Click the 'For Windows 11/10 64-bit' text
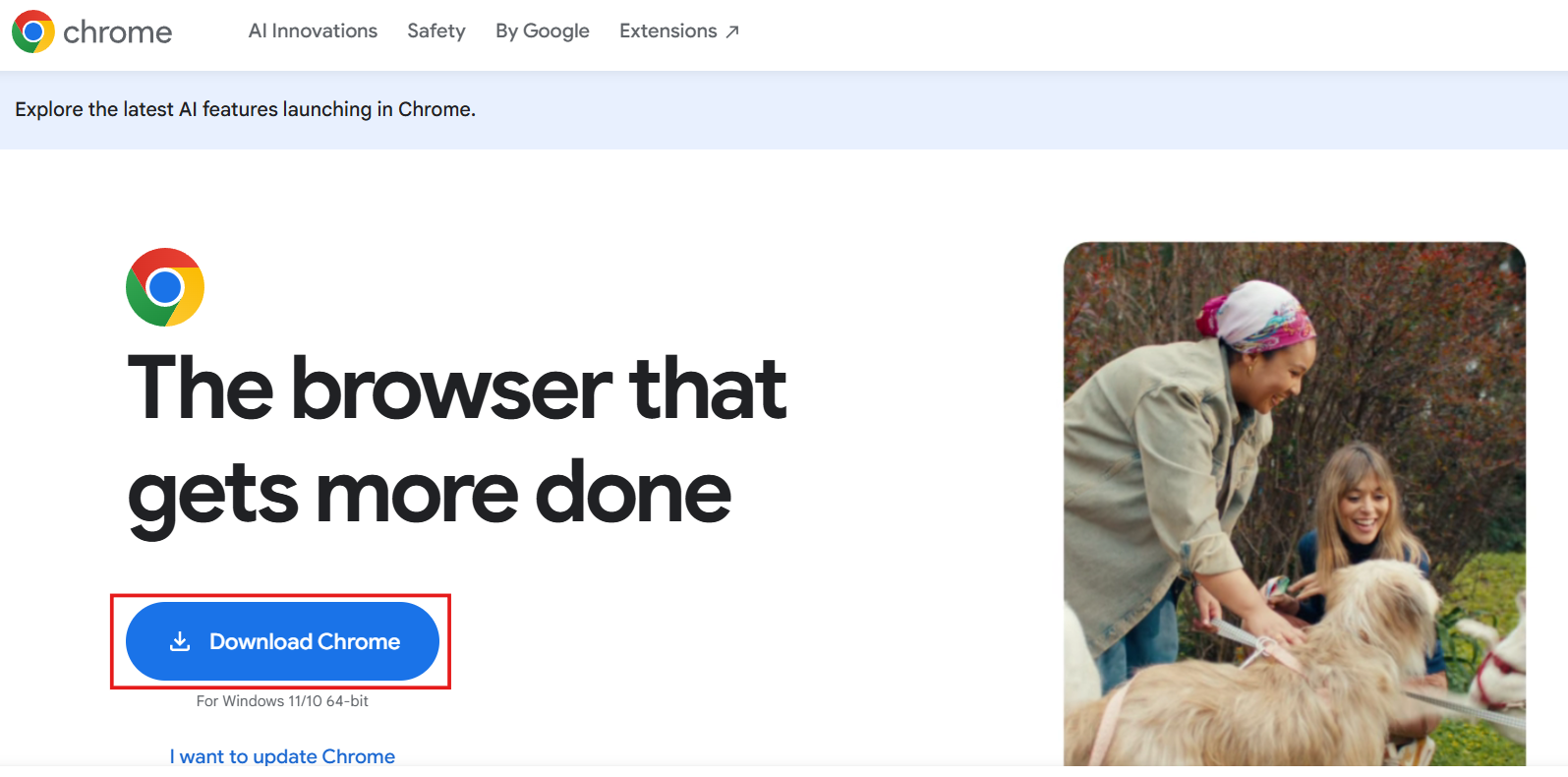Viewport: 1568px width, 777px height. [x=282, y=701]
